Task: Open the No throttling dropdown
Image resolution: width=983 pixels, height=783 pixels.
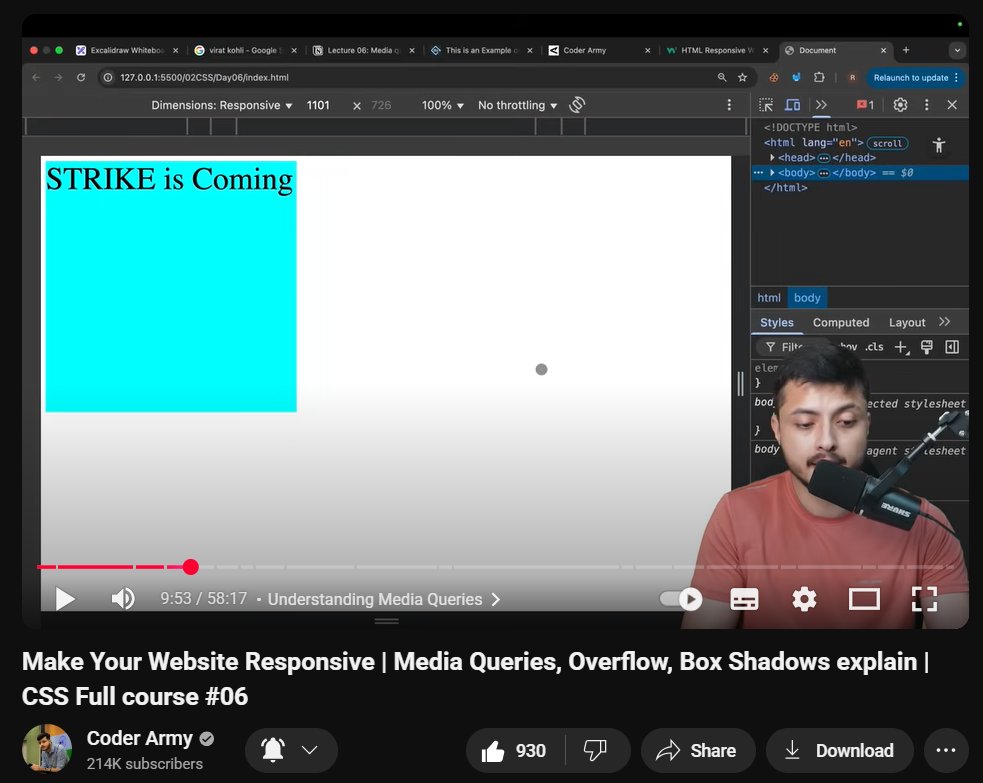Action: coord(517,105)
